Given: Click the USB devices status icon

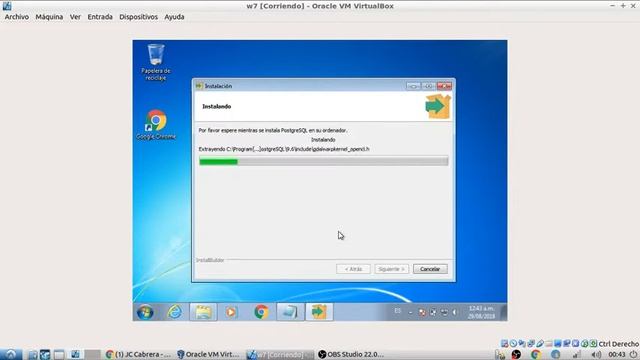Looking at the screenshot, I should click(x=540, y=344).
